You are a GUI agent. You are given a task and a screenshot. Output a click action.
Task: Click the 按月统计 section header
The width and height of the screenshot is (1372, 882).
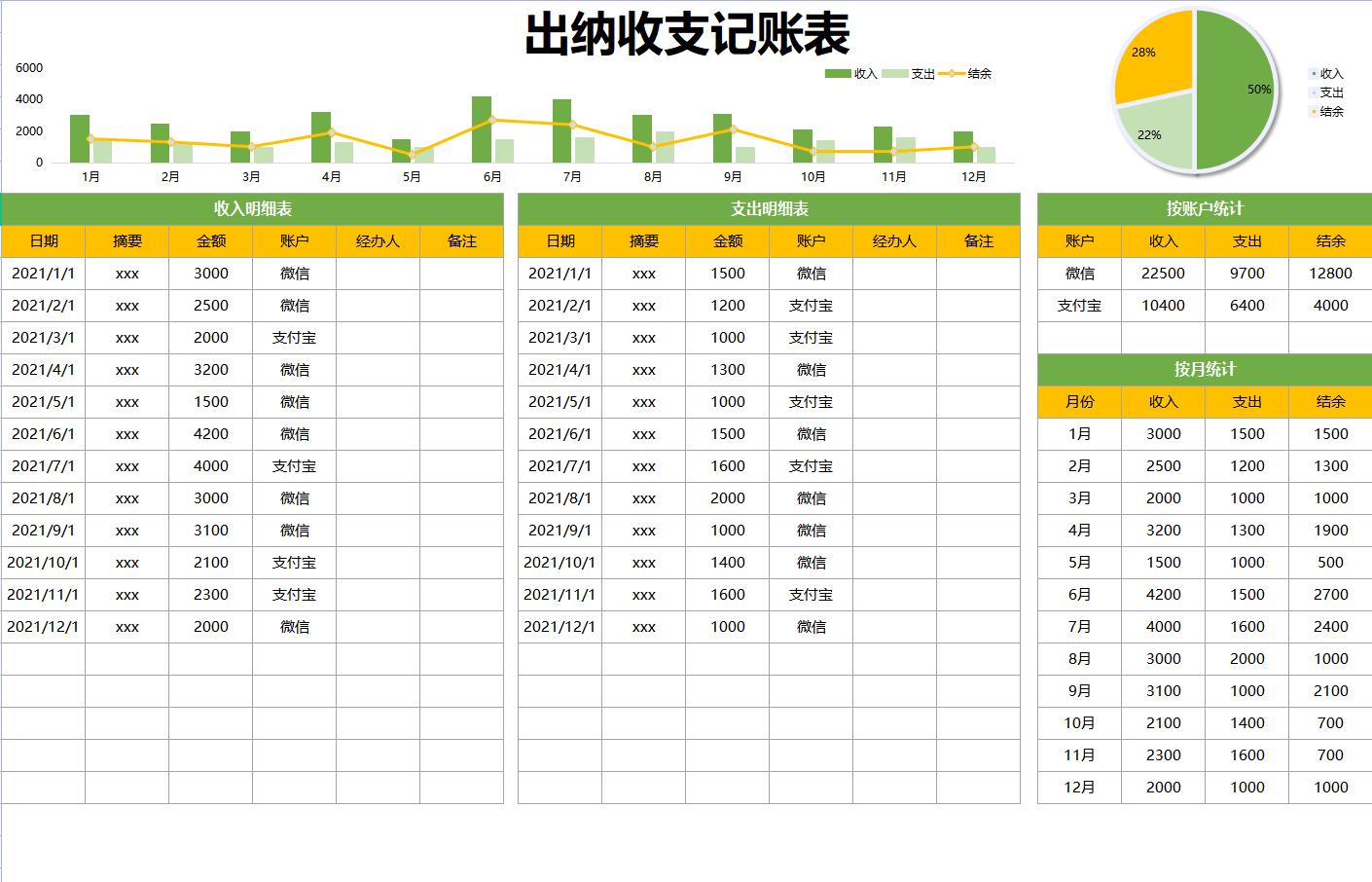(x=1204, y=370)
